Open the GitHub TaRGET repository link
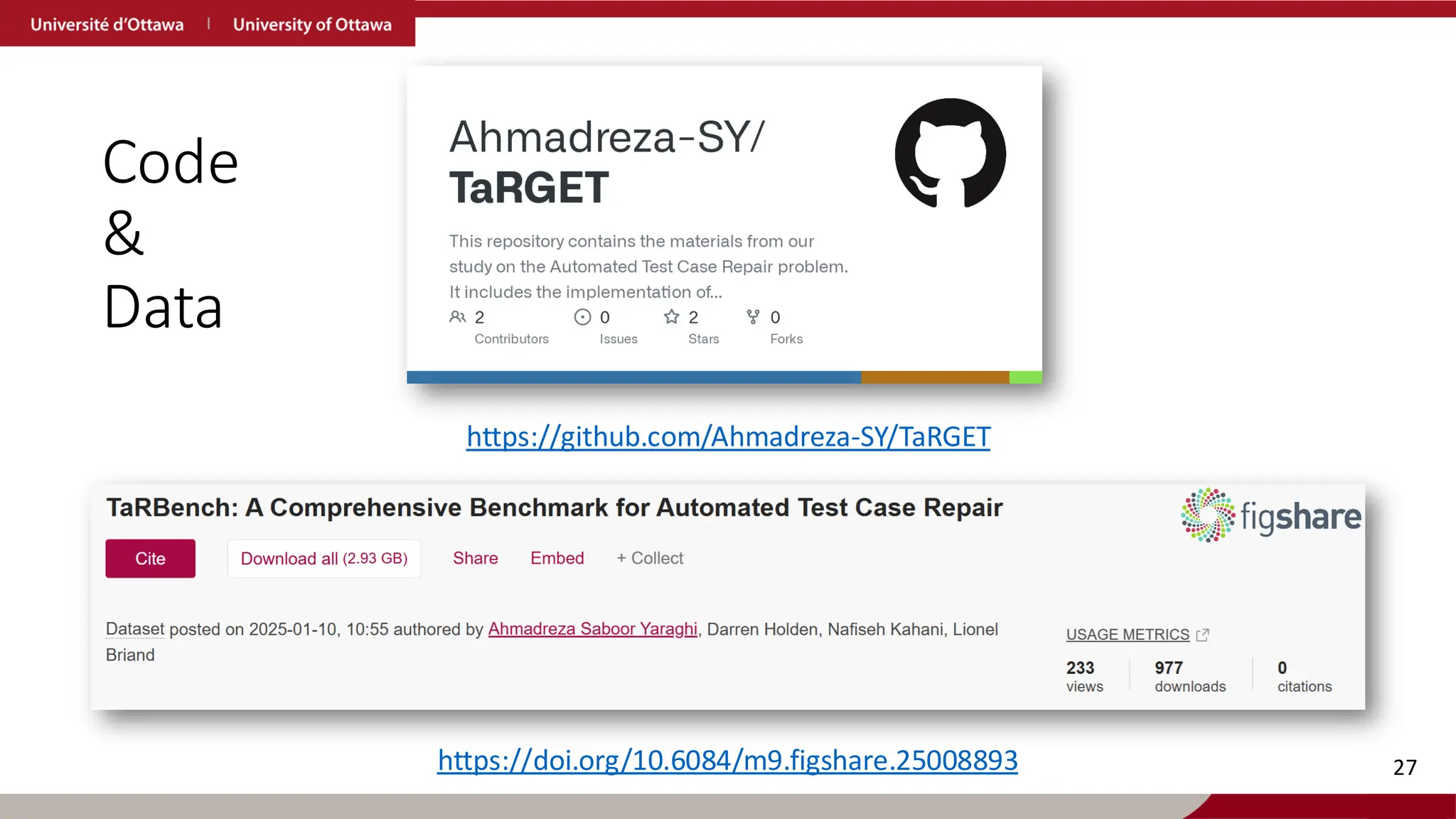Image resolution: width=1456 pixels, height=819 pixels. [728, 437]
